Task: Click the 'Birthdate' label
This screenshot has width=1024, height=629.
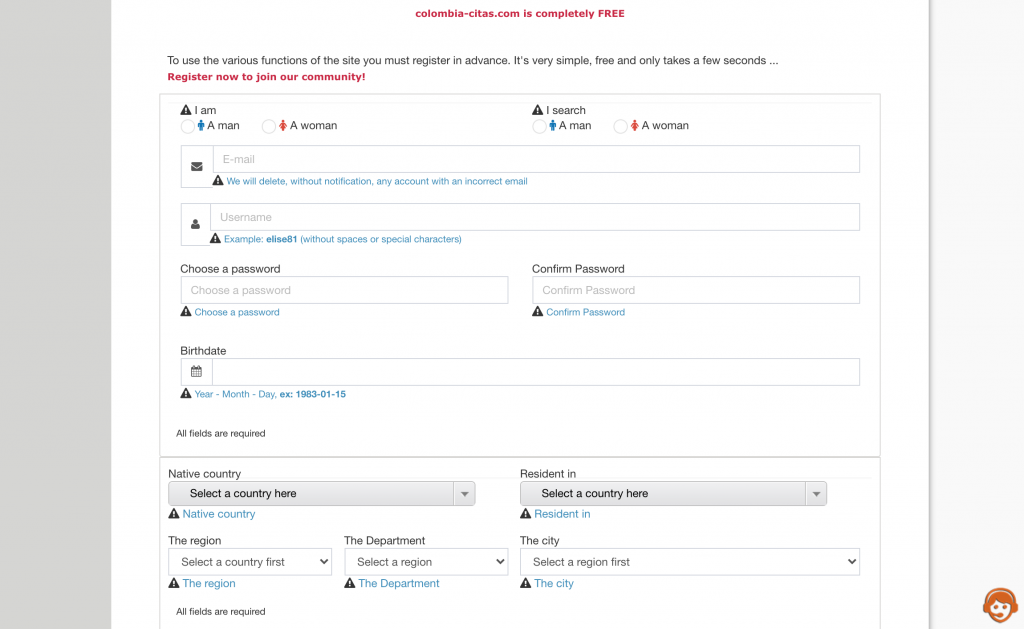Action: click(x=203, y=351)
